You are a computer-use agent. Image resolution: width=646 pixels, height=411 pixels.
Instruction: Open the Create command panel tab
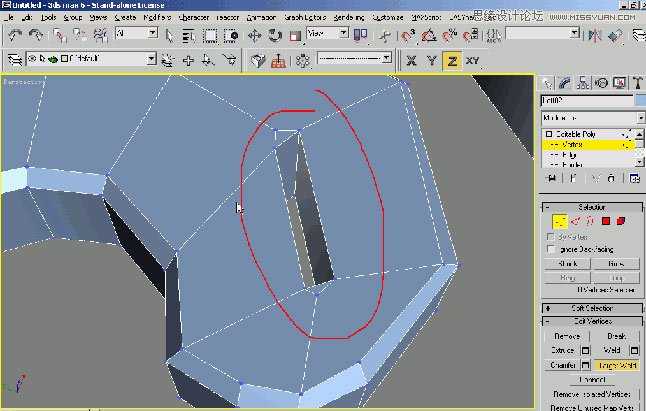(x=547, y=84)
